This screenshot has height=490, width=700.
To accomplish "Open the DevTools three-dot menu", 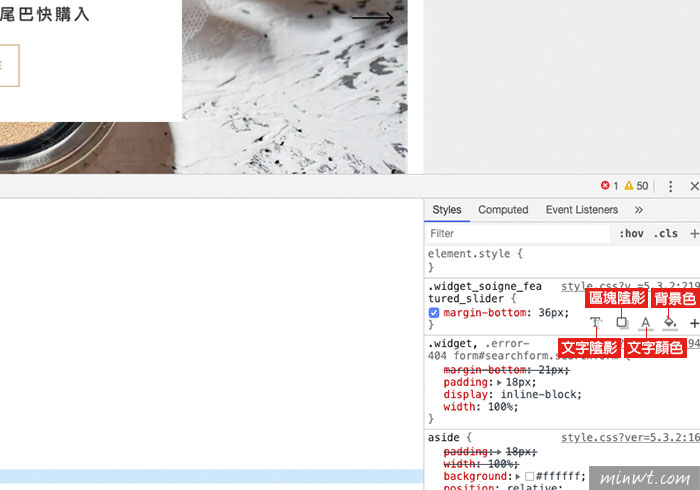I will [x=670, y=186].
